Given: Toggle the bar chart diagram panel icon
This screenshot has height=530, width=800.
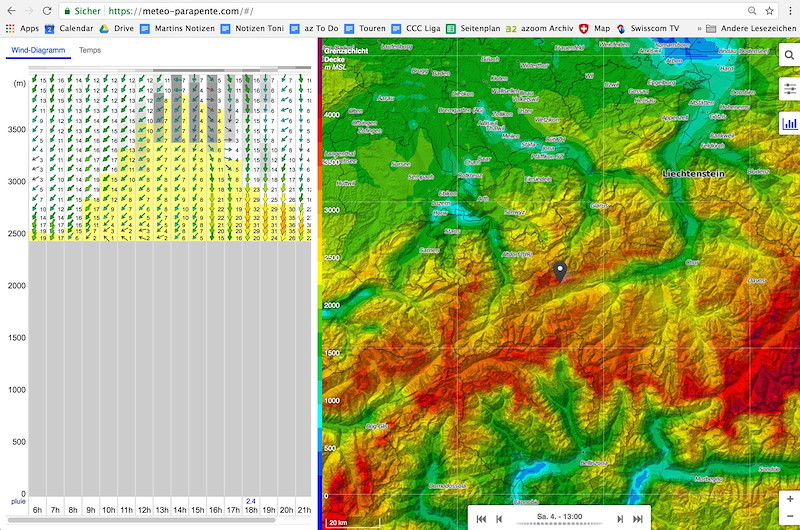Looking at the screenshot, I should tap(790, 123).
